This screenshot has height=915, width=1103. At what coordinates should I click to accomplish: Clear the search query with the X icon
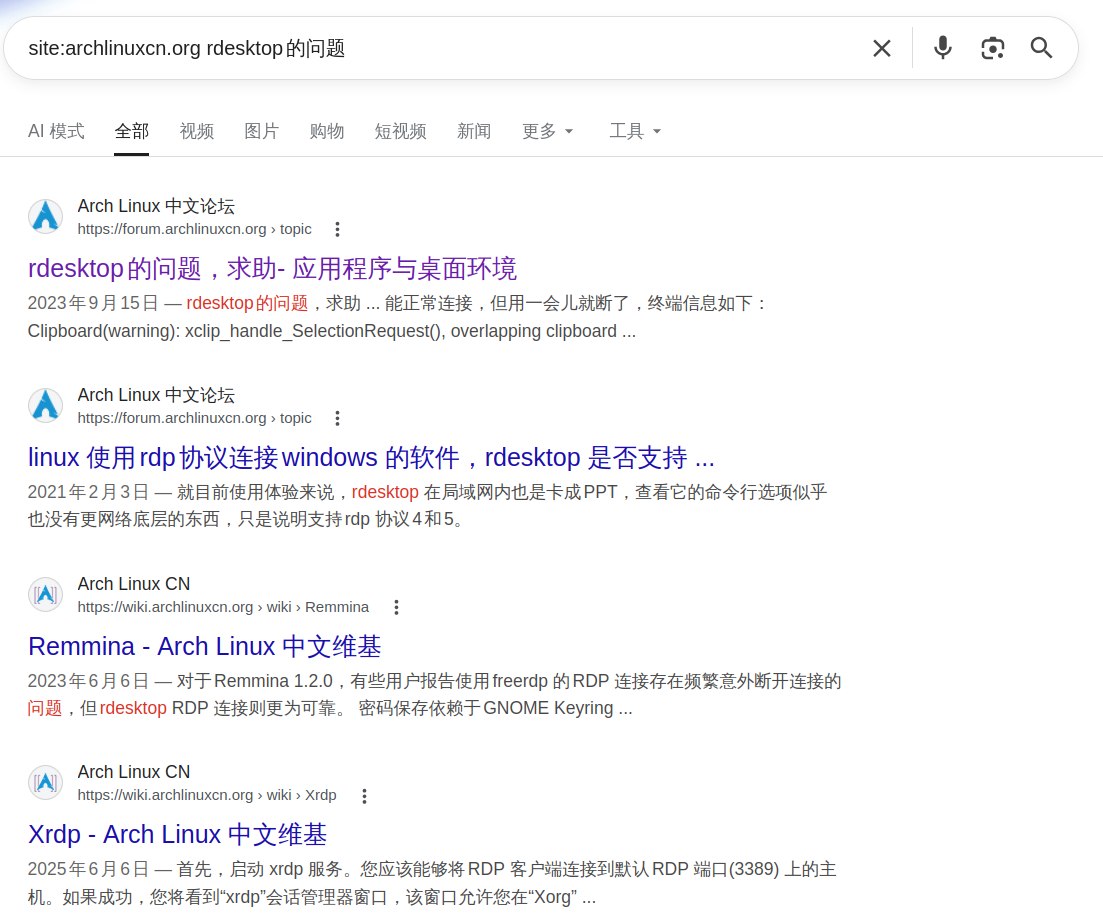point(881,47)
